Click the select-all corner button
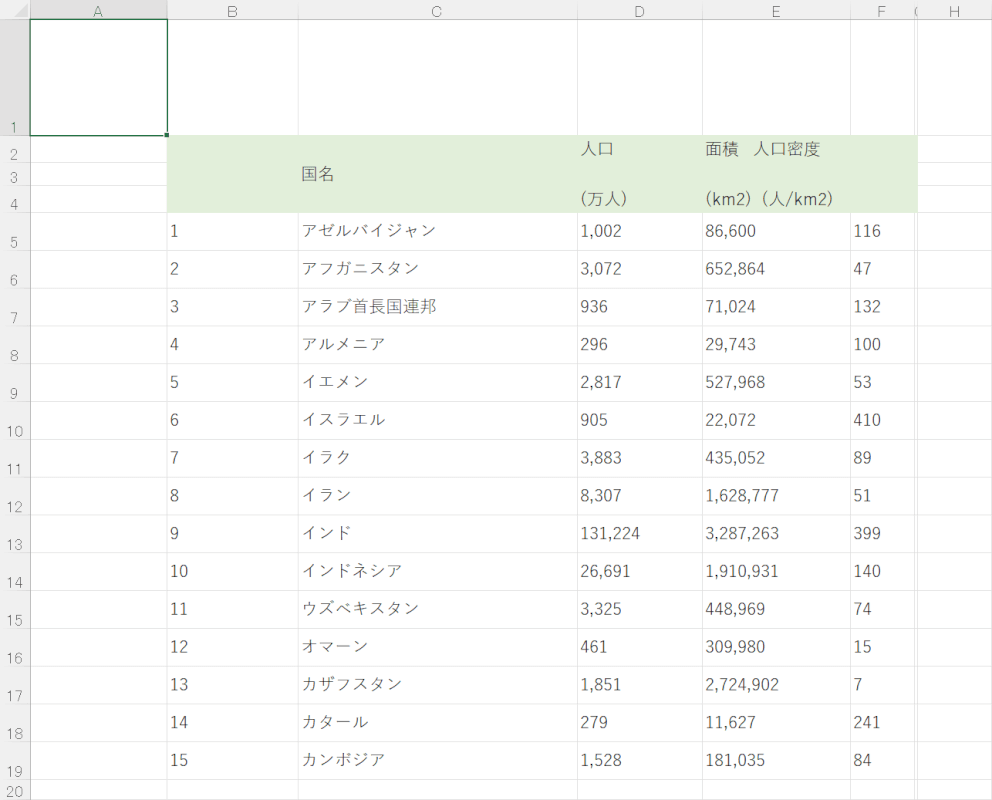The image size is (992, 800). [14, 10]
